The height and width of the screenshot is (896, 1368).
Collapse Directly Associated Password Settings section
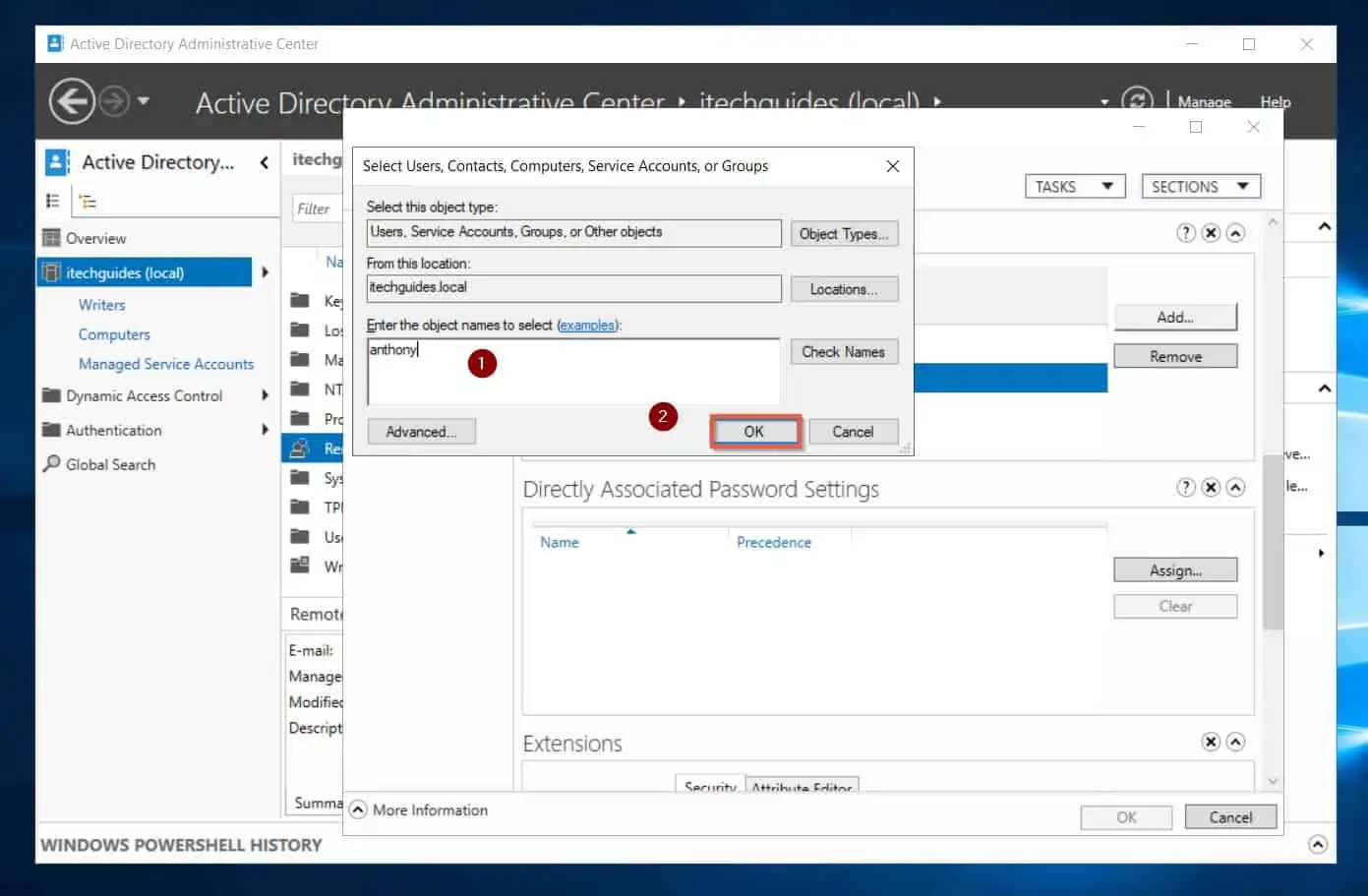pos(1236,488)
